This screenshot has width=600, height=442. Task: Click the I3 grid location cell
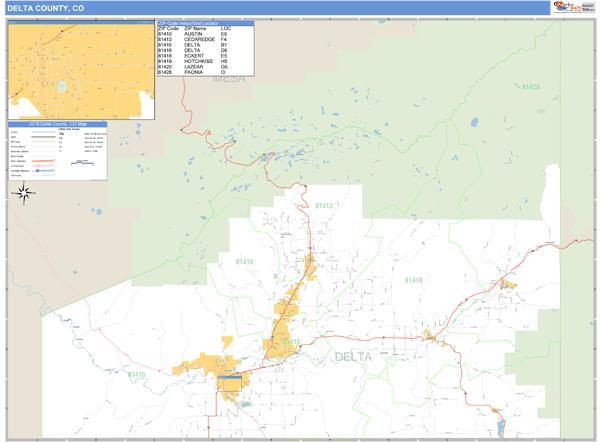tap(223, 72)
